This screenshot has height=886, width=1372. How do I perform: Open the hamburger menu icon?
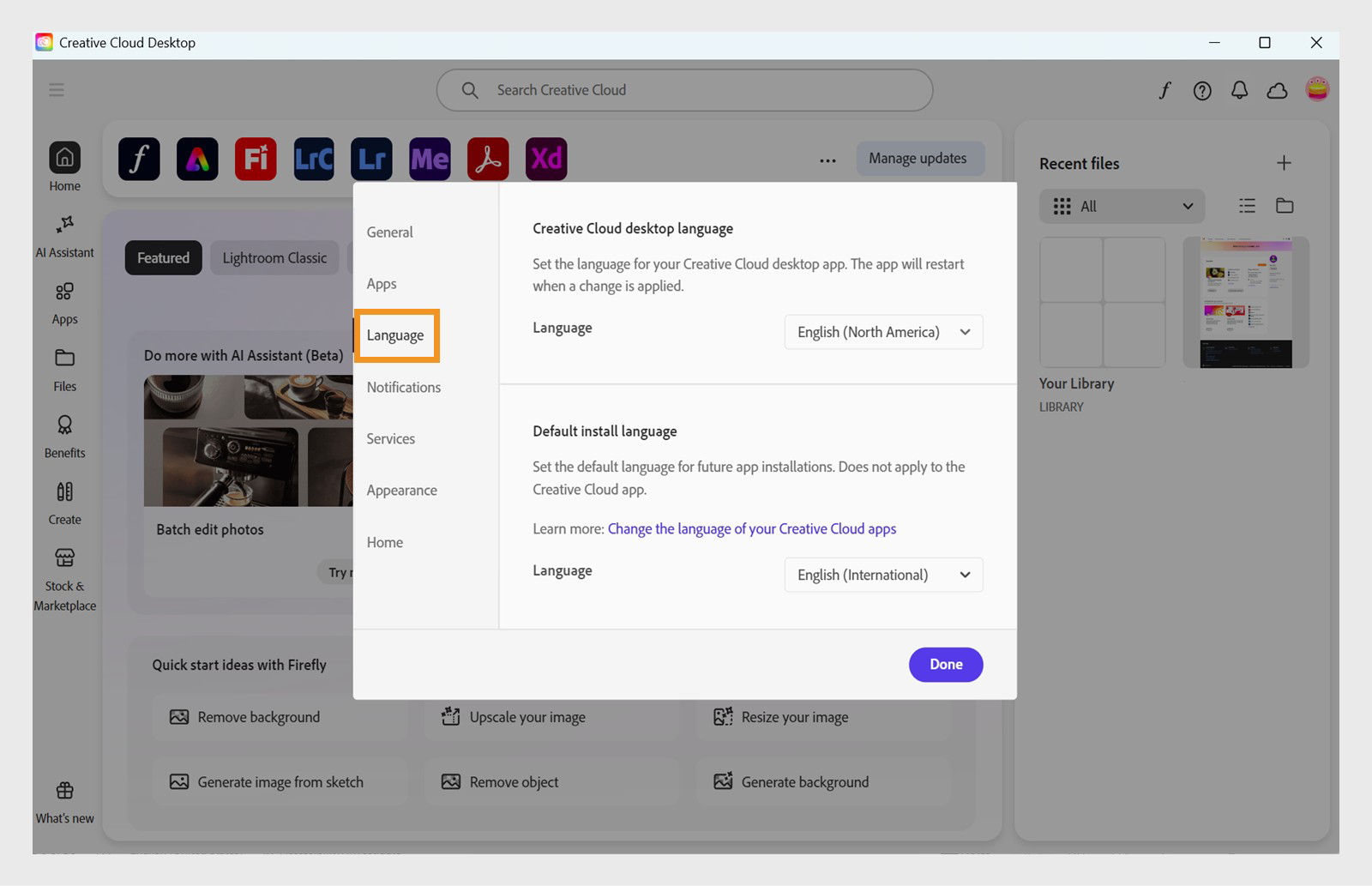(57, 90)
